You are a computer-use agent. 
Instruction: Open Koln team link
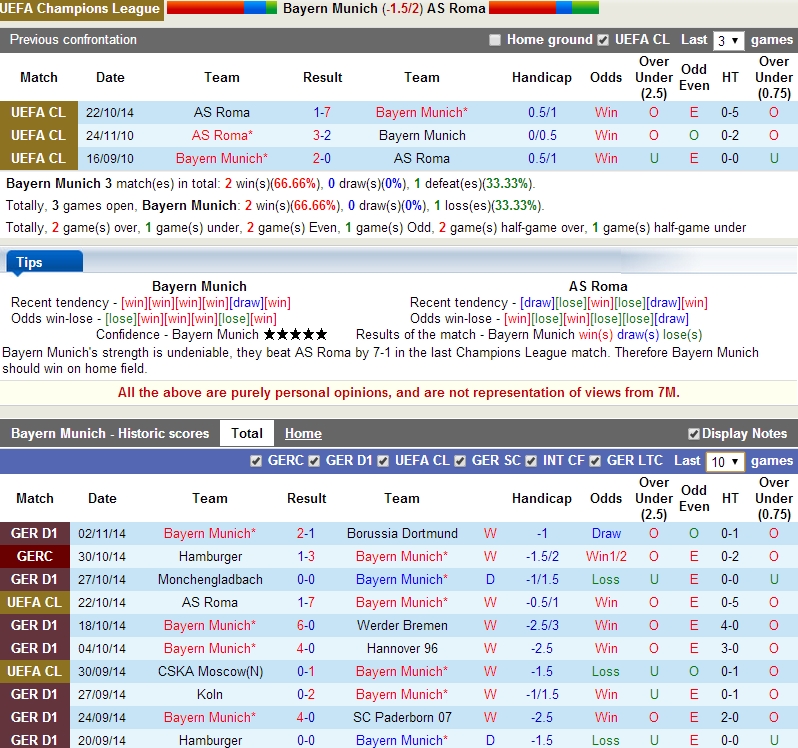point(210,695)
